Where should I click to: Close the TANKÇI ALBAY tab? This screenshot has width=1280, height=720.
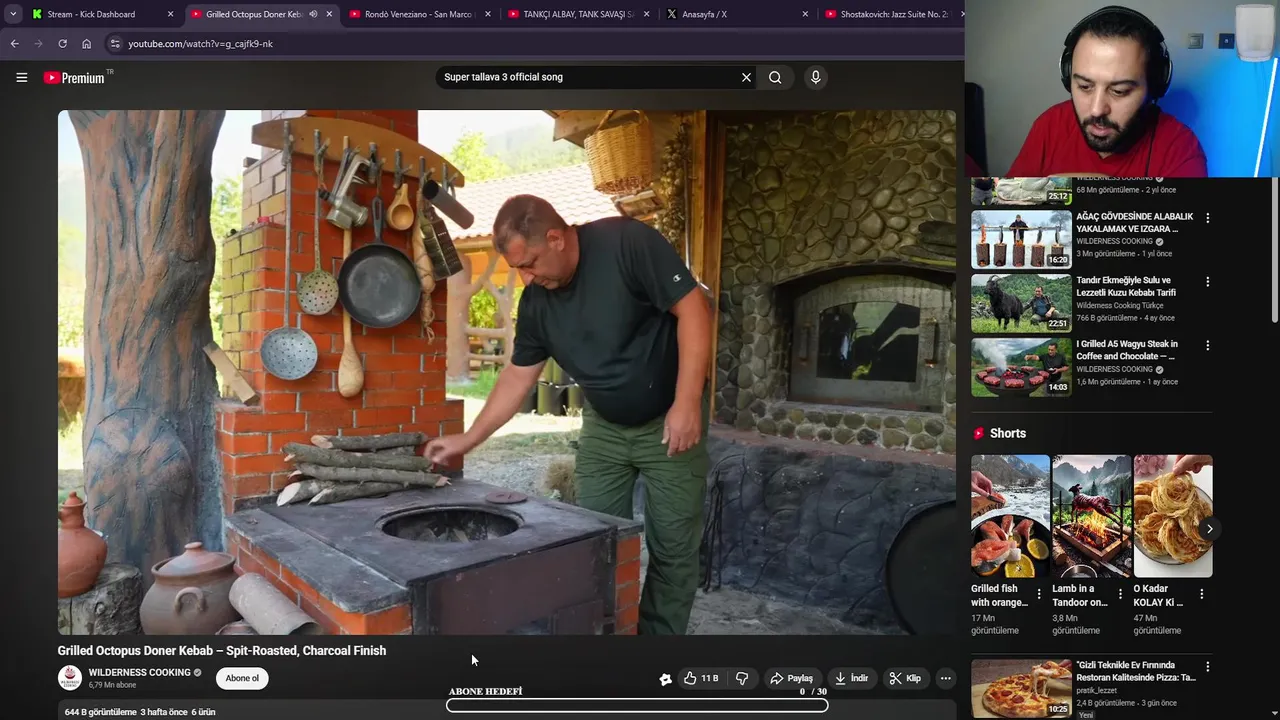[647, 14]
